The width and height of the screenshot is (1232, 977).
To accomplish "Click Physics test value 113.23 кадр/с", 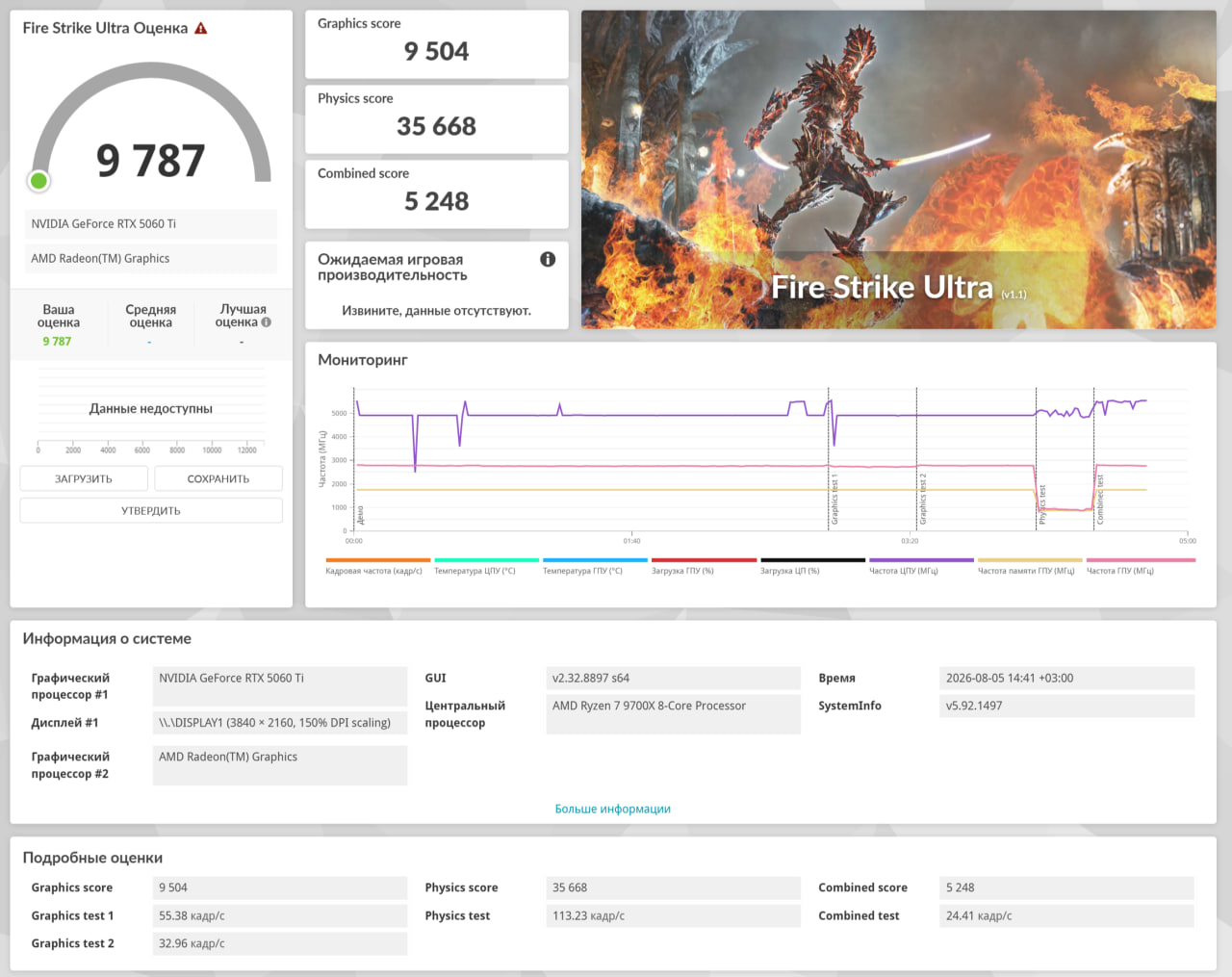I will (x=673, y=915).
